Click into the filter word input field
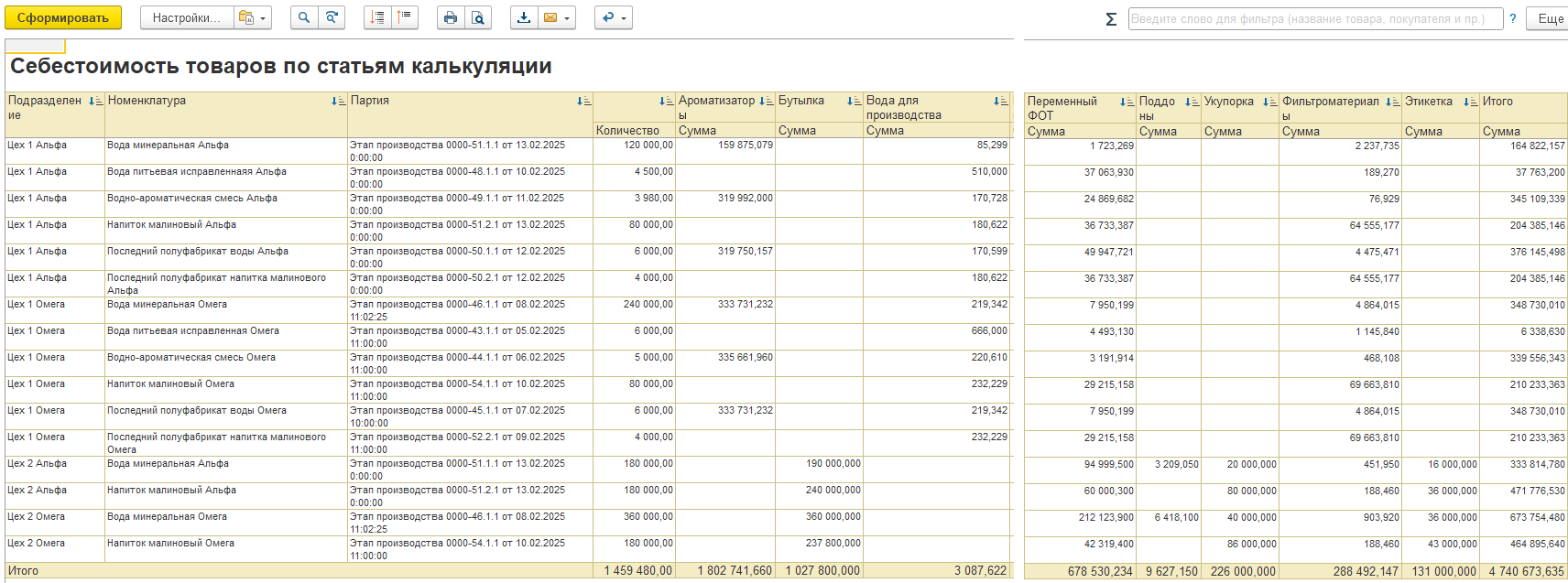Screen dimensions: 1568x583 click(1314, 19)
